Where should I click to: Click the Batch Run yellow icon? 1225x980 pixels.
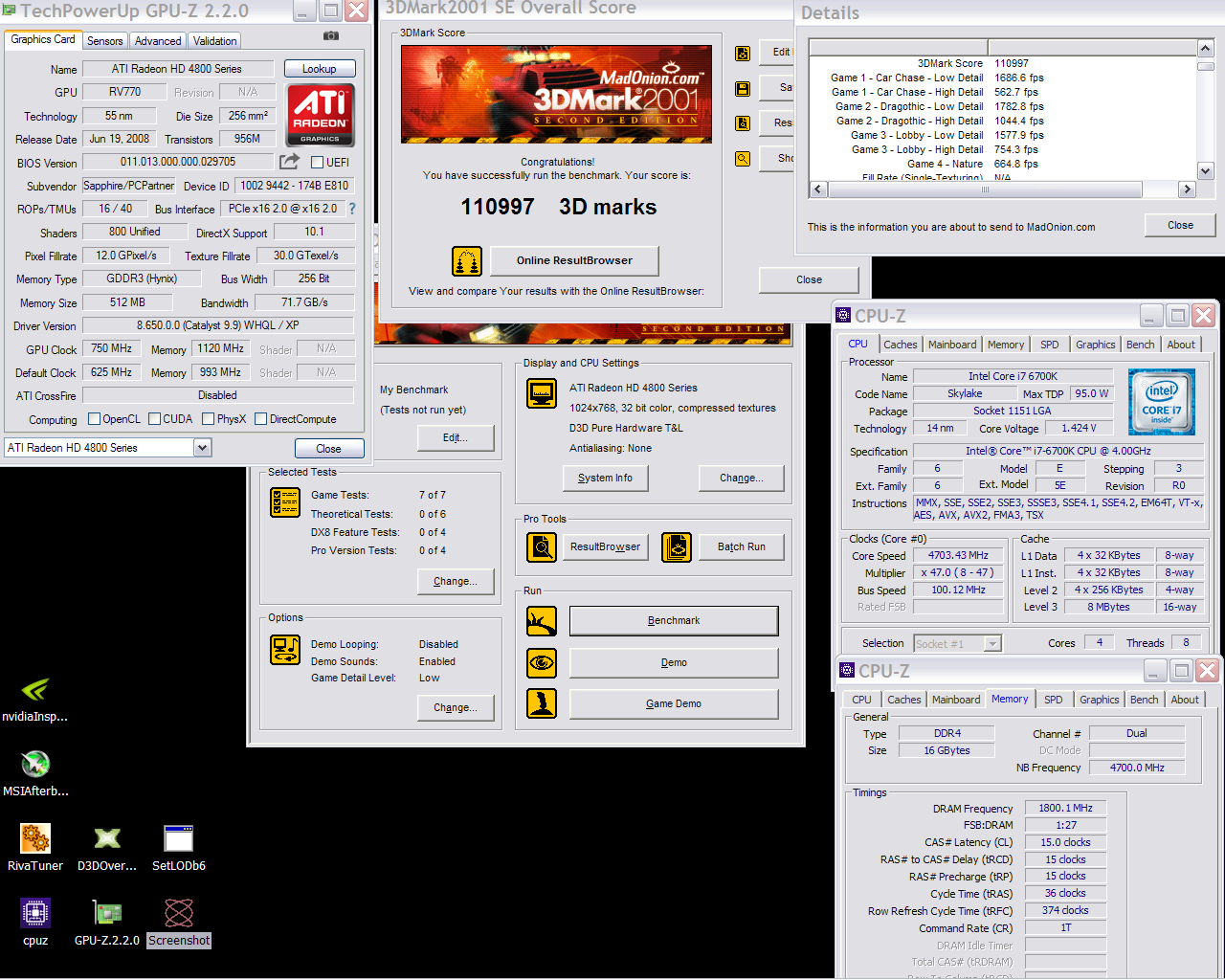[x=677, y=546]
